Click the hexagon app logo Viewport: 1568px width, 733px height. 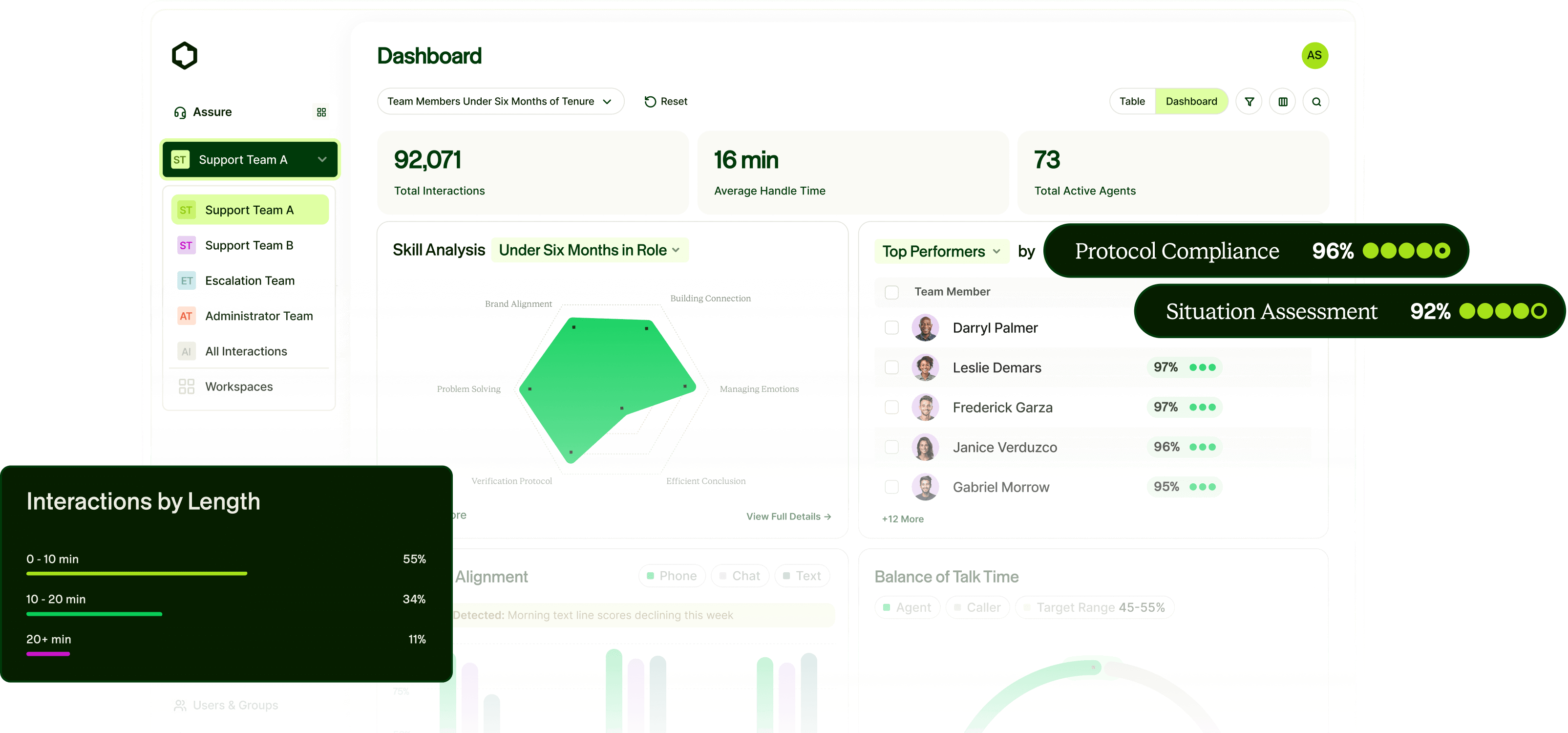[x=185, y=55]
